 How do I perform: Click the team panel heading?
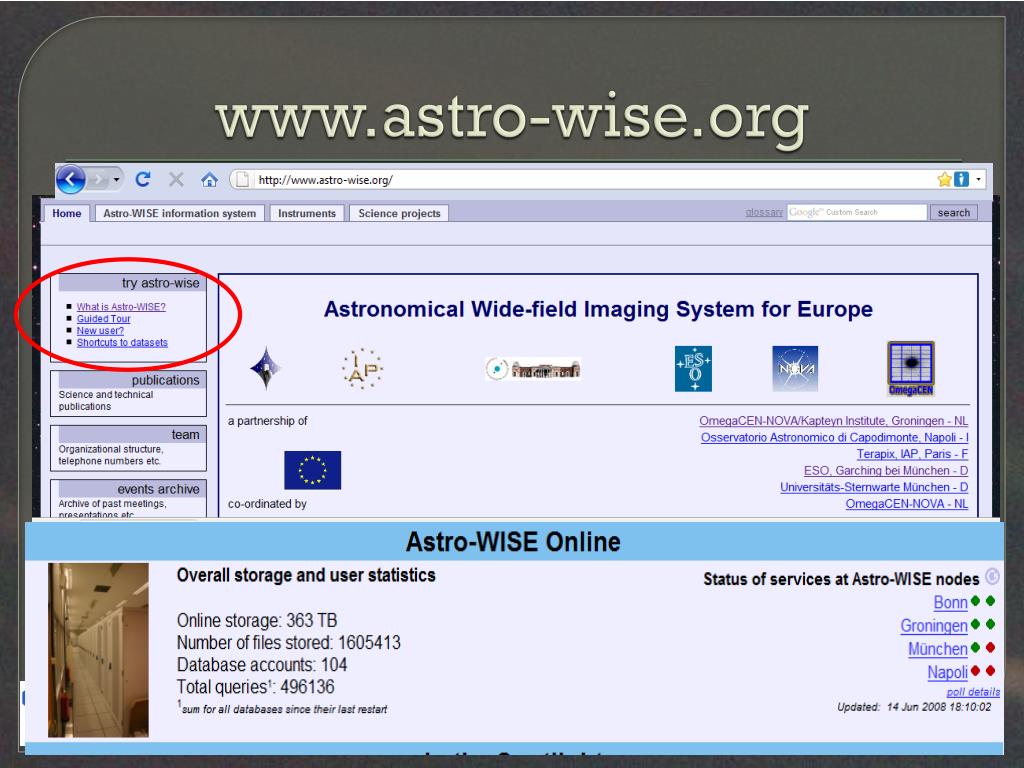click(131, 434)
